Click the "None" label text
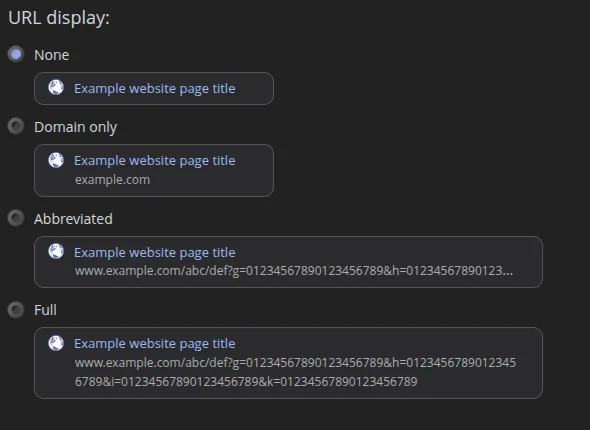Screen dimensions: 590x430 tap(52, 55)
